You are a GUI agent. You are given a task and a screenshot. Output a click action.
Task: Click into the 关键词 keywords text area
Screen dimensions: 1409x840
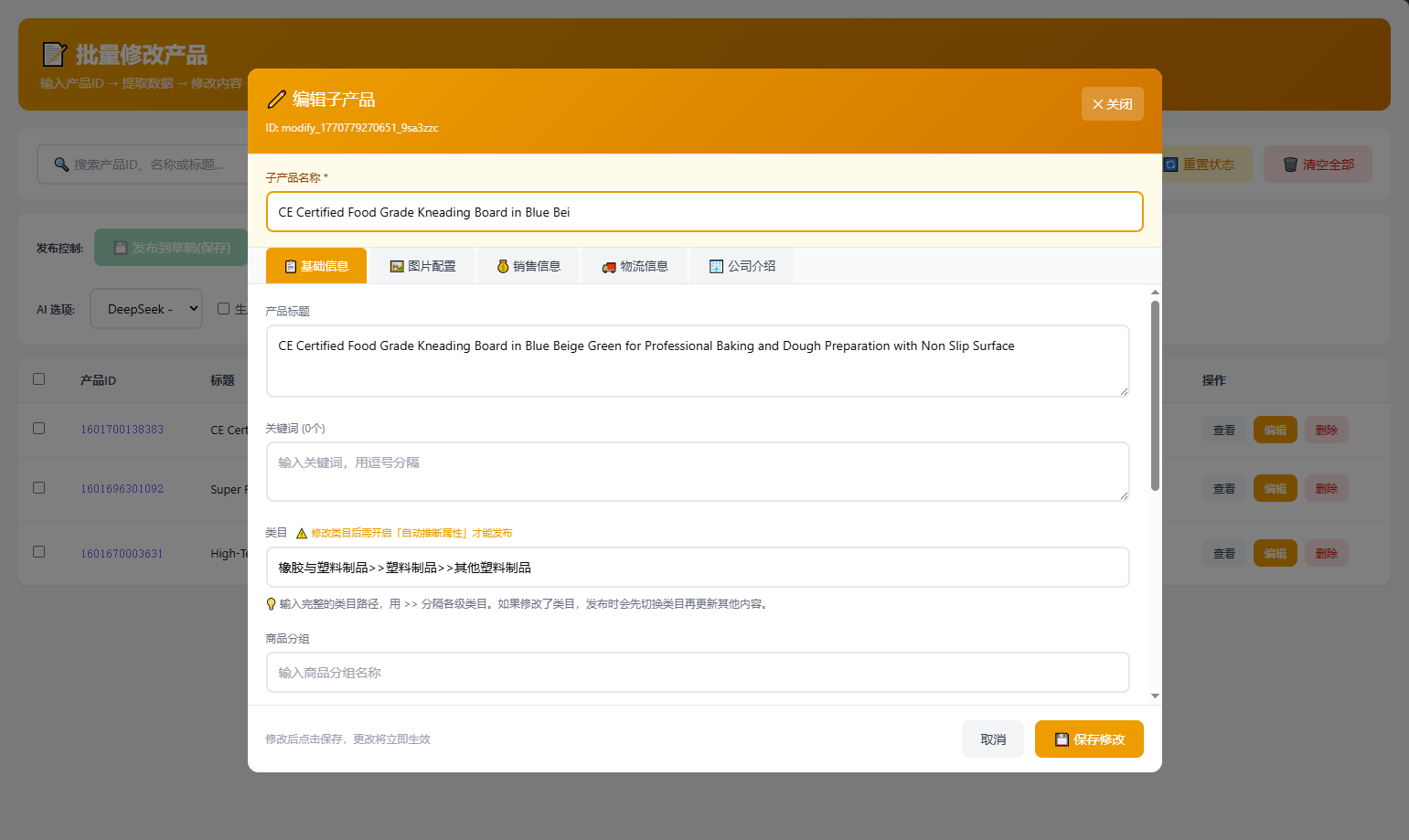point(697,472)
